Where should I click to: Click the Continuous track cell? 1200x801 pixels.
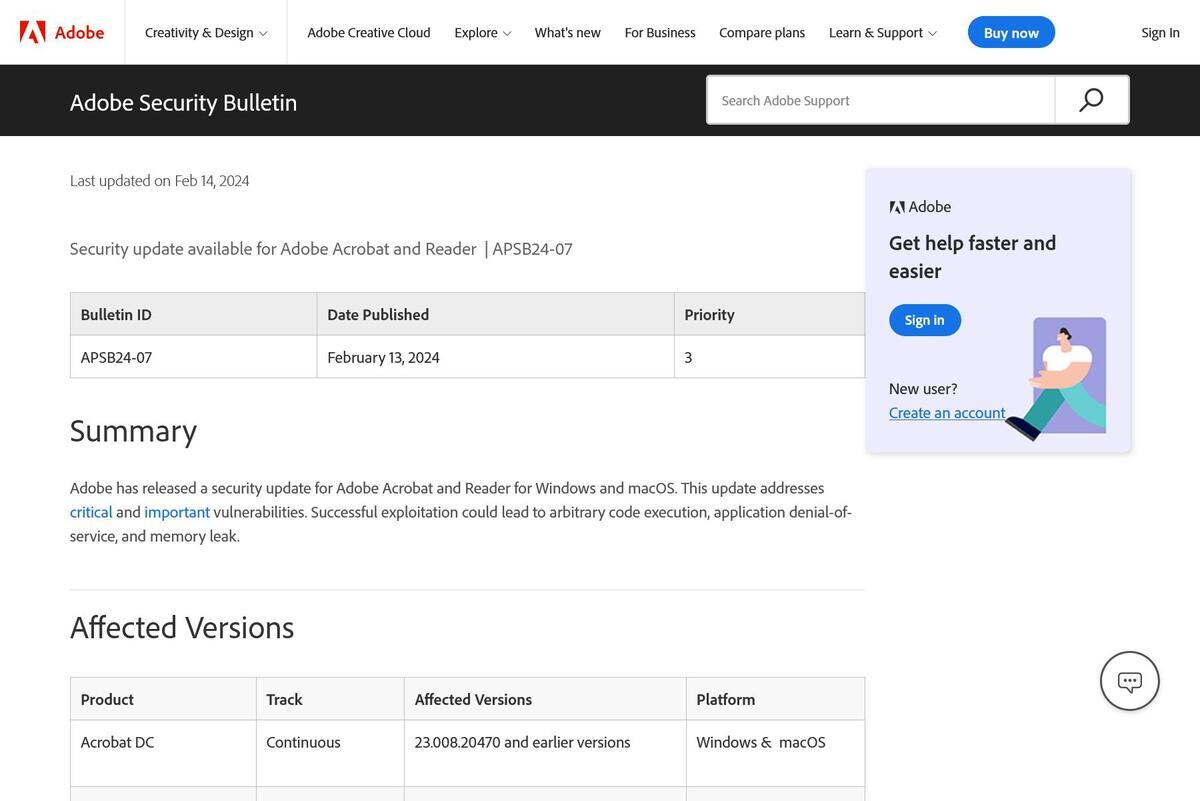pyautogui.click(x=330, y=753)
